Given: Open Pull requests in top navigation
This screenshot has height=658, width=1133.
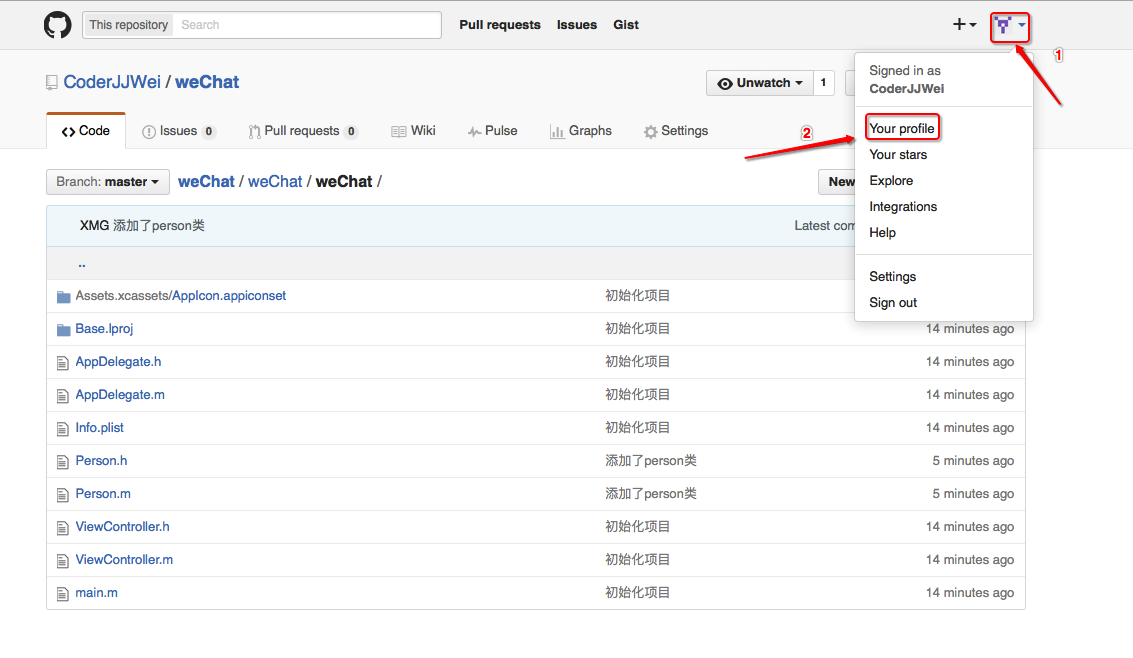Looking at the screenshot, I should point(500,25).
